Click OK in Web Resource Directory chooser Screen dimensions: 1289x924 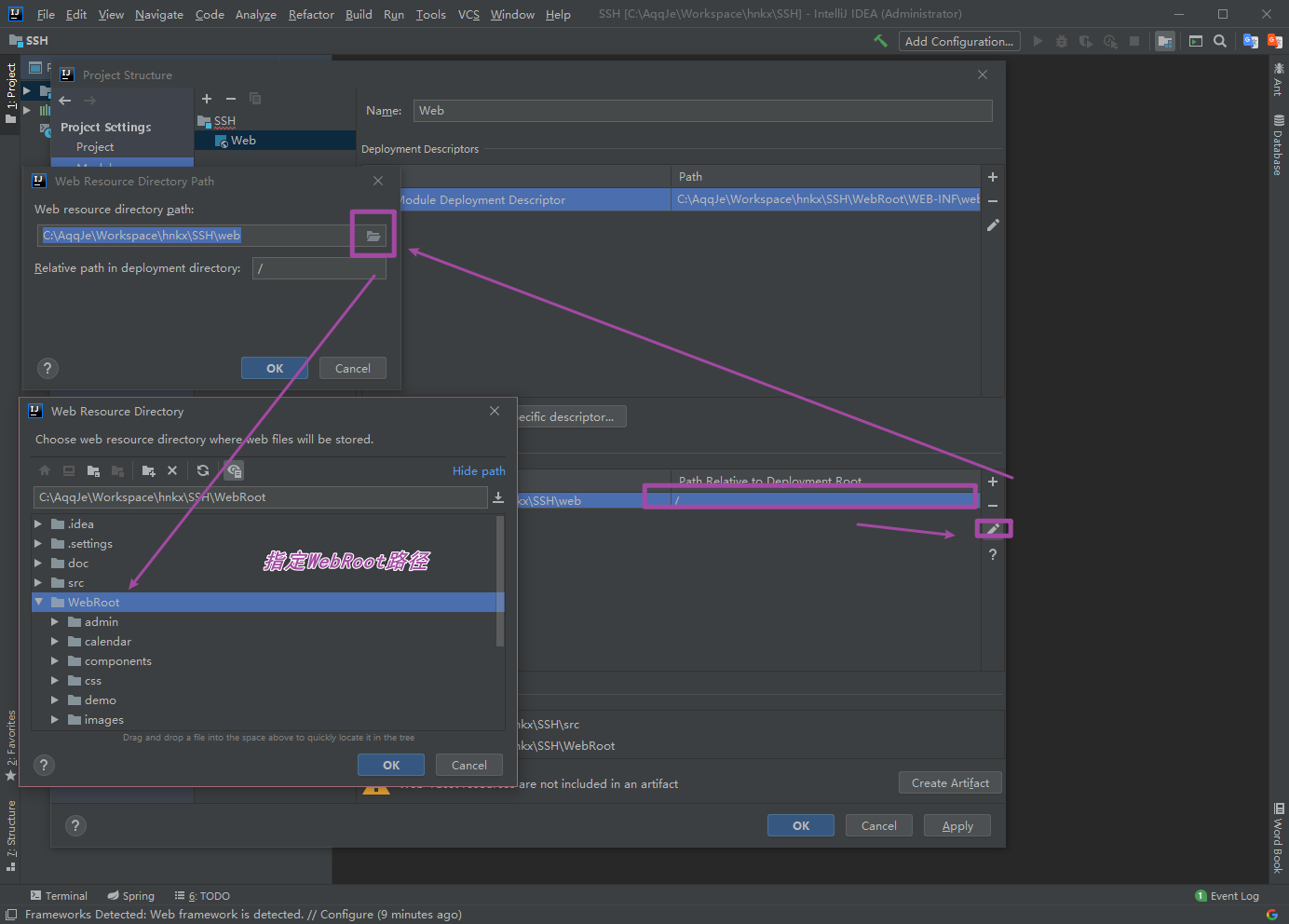(x=391, y=765)
